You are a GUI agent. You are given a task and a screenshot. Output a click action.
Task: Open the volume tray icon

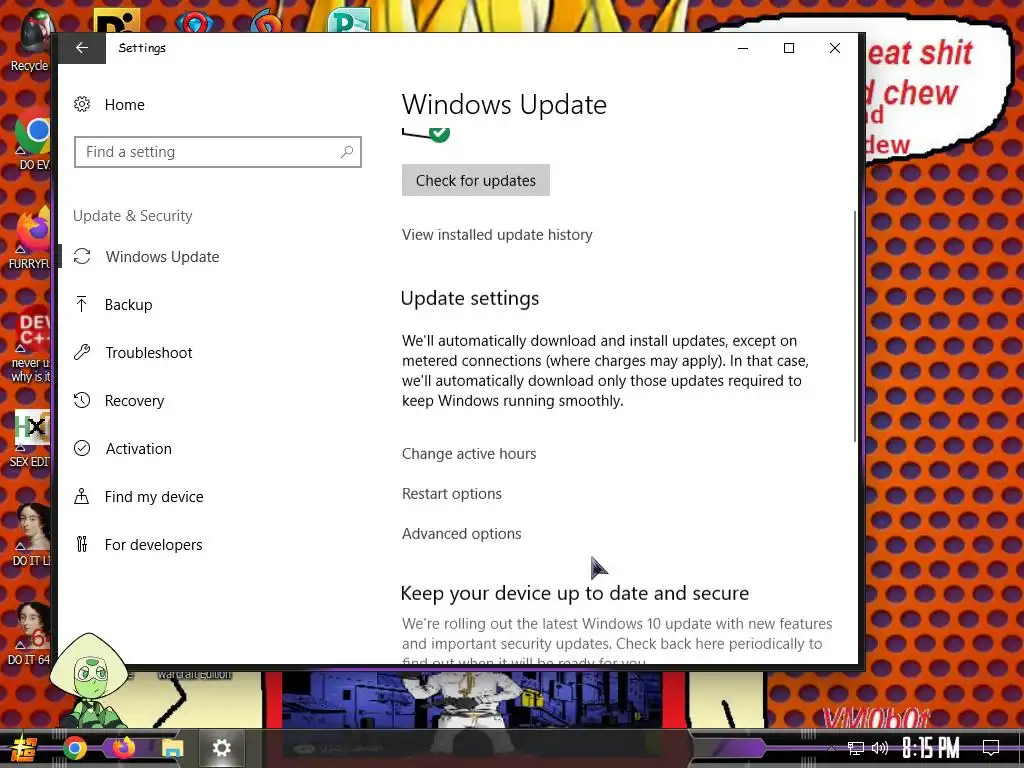click(x=880, y=748)
